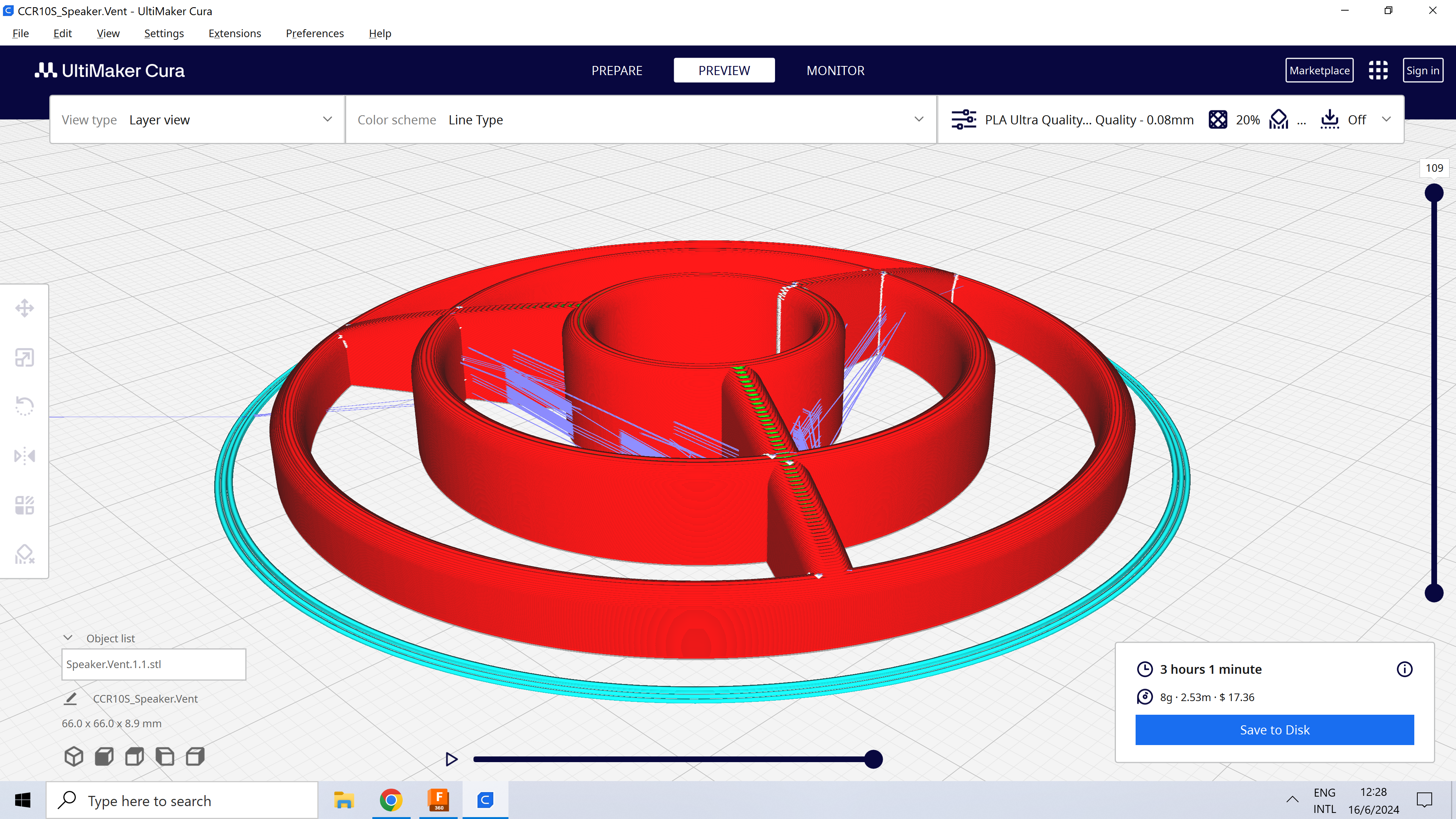Screen dimensions: 1456x819
Task: Click the Windows search box
Action: (182, 800)
